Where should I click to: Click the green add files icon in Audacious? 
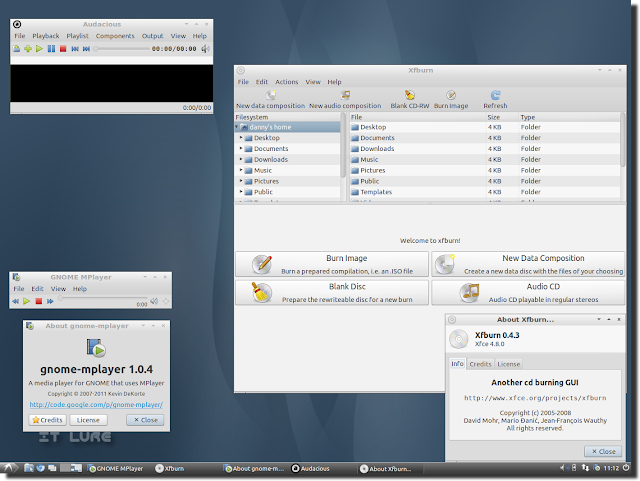(28, 49)
